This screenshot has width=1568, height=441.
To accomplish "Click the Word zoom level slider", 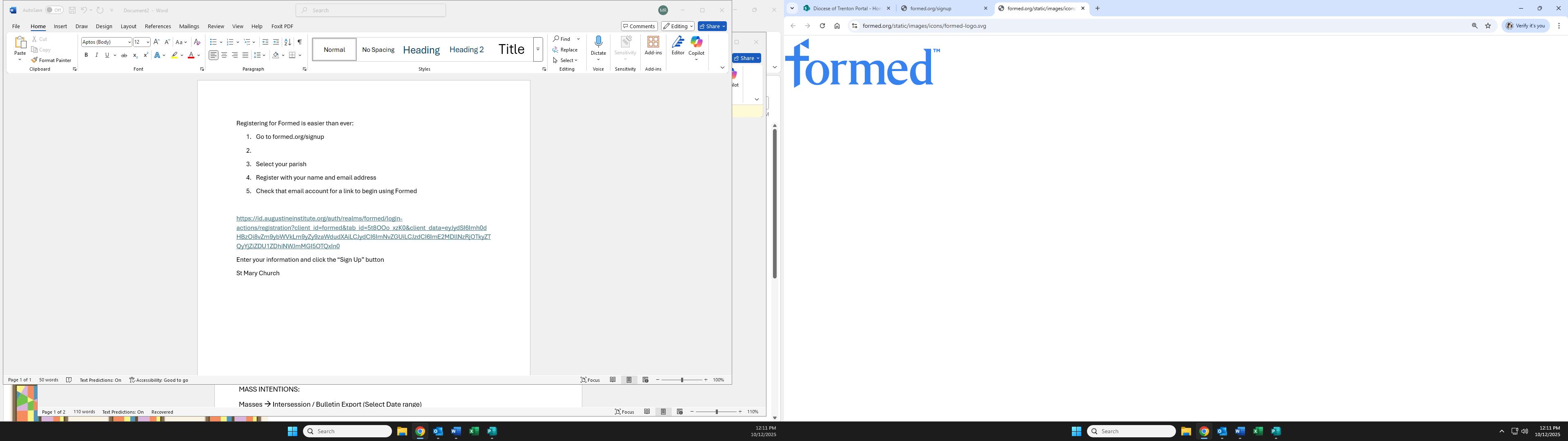I will point(682,380).
